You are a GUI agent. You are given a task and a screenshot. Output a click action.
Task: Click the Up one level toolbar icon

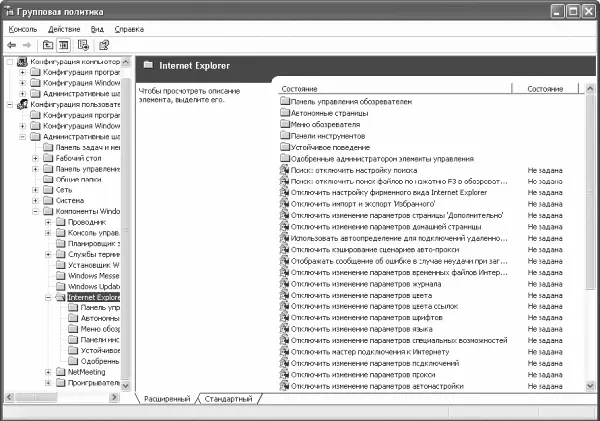(48, 45)
